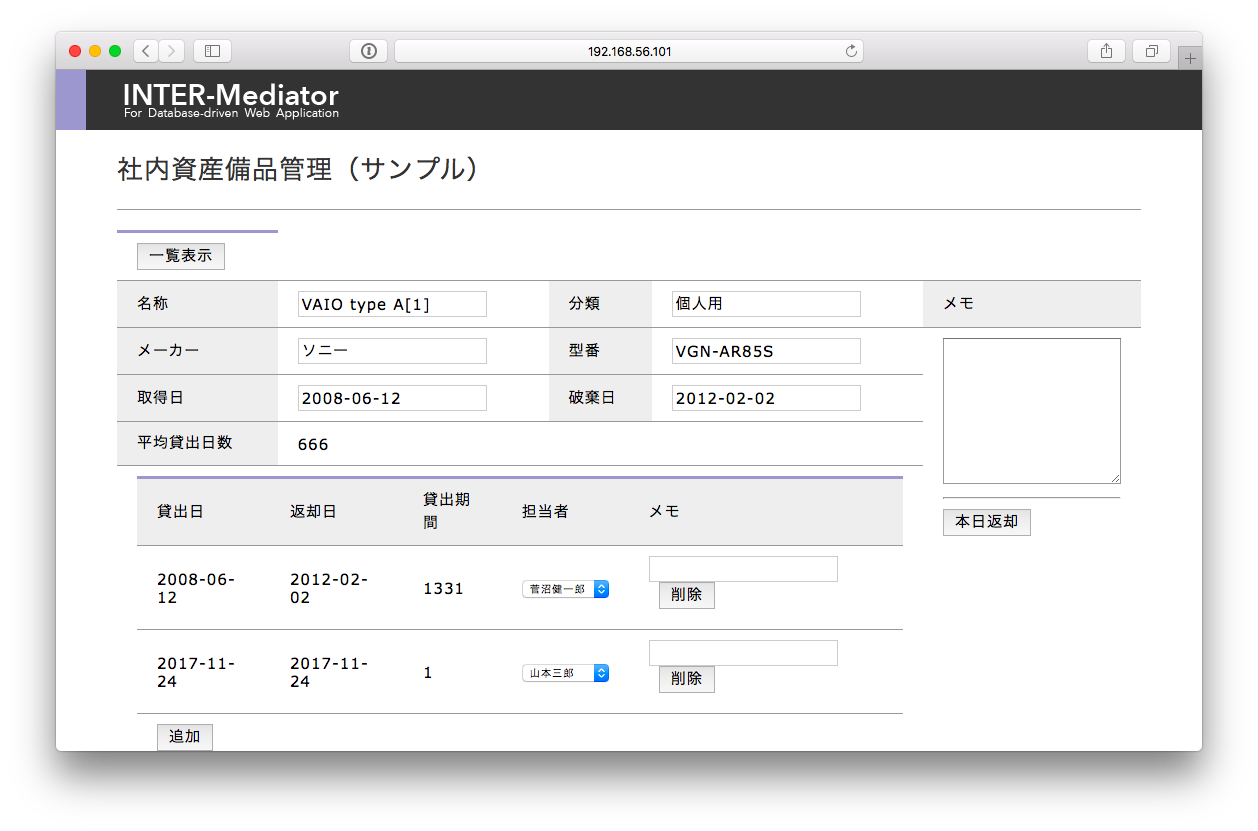Click inside the large メモ textarea
Screen dimensions: 1258x831
[x=1031, y=410]
